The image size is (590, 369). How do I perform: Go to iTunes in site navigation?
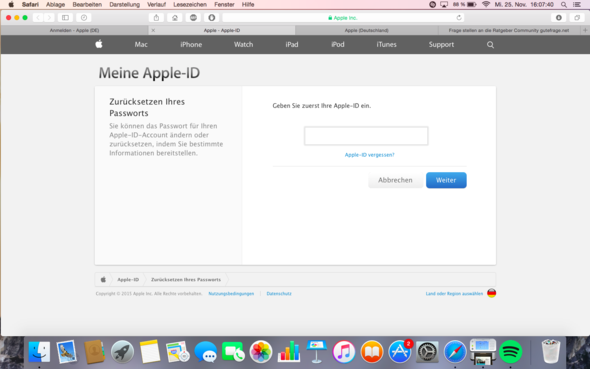point(386,44)
